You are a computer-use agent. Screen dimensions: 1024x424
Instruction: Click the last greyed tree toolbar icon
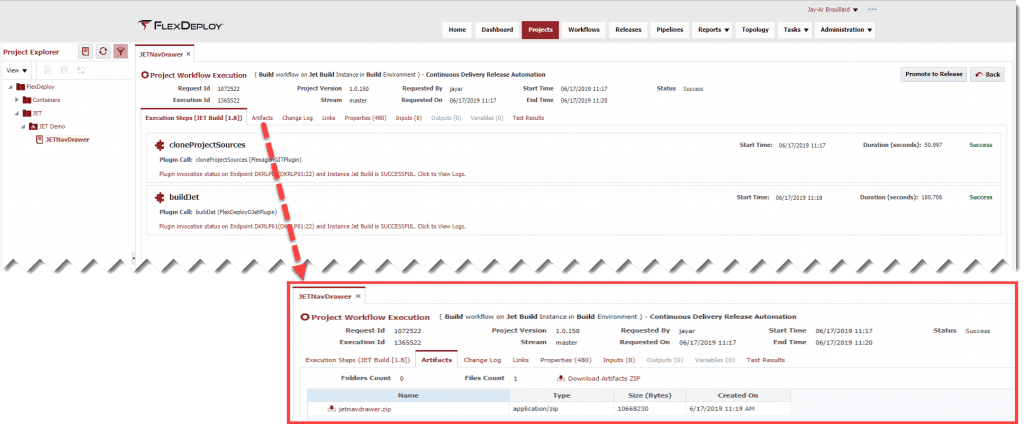[x=82, y=71]
